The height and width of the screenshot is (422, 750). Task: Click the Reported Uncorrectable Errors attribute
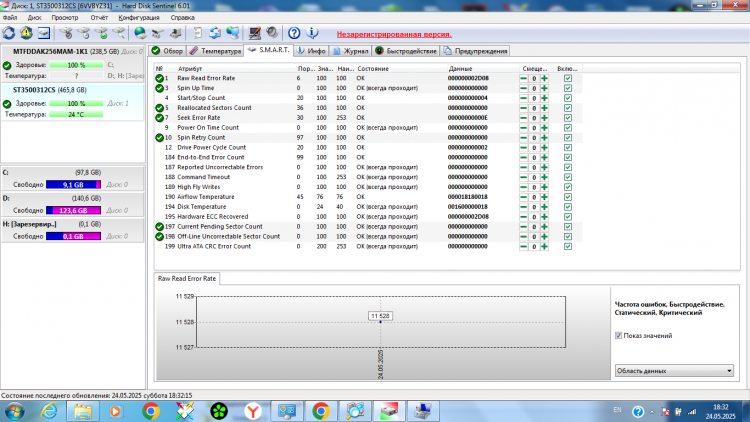click(x=220, y=167)
